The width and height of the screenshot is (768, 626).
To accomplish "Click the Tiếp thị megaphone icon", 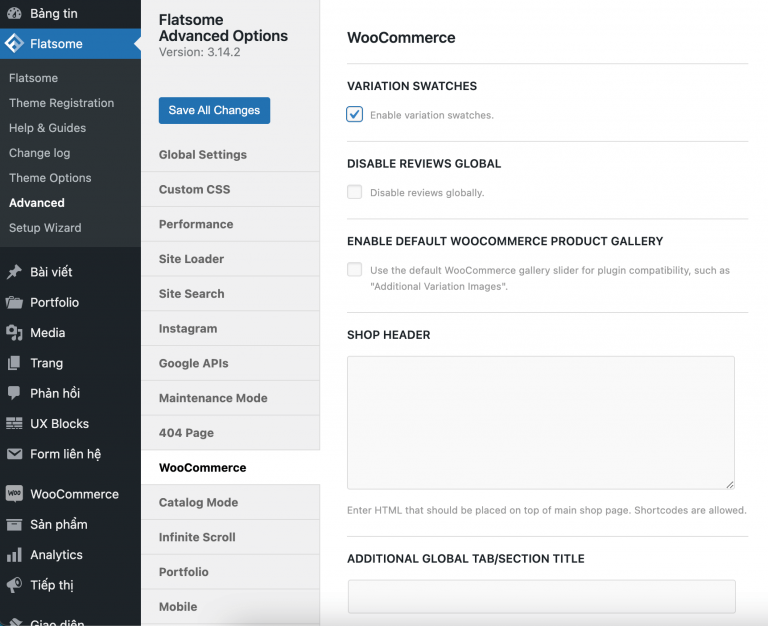I will coord(14,585).
